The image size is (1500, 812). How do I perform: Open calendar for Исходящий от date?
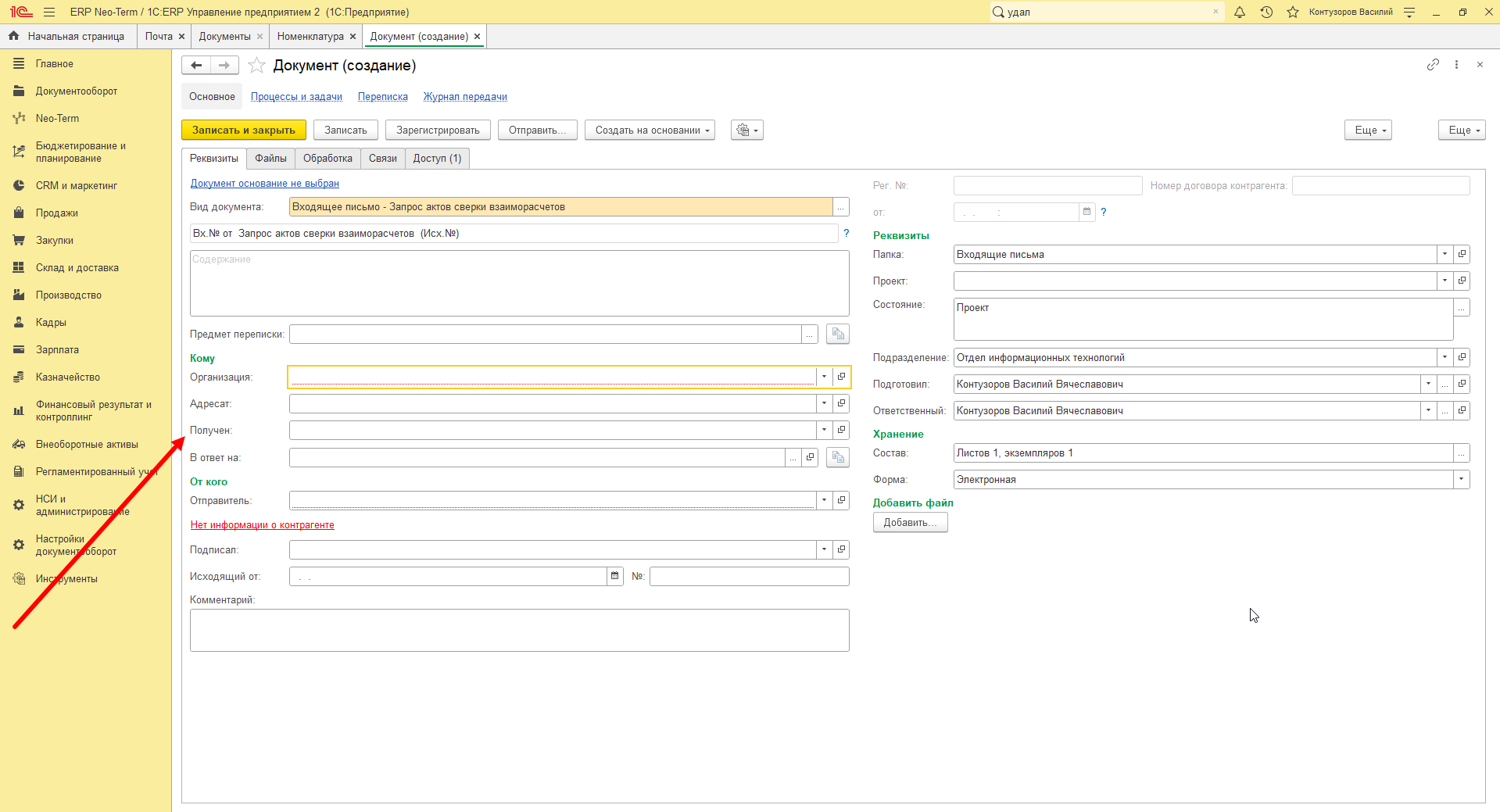[615, 576]
